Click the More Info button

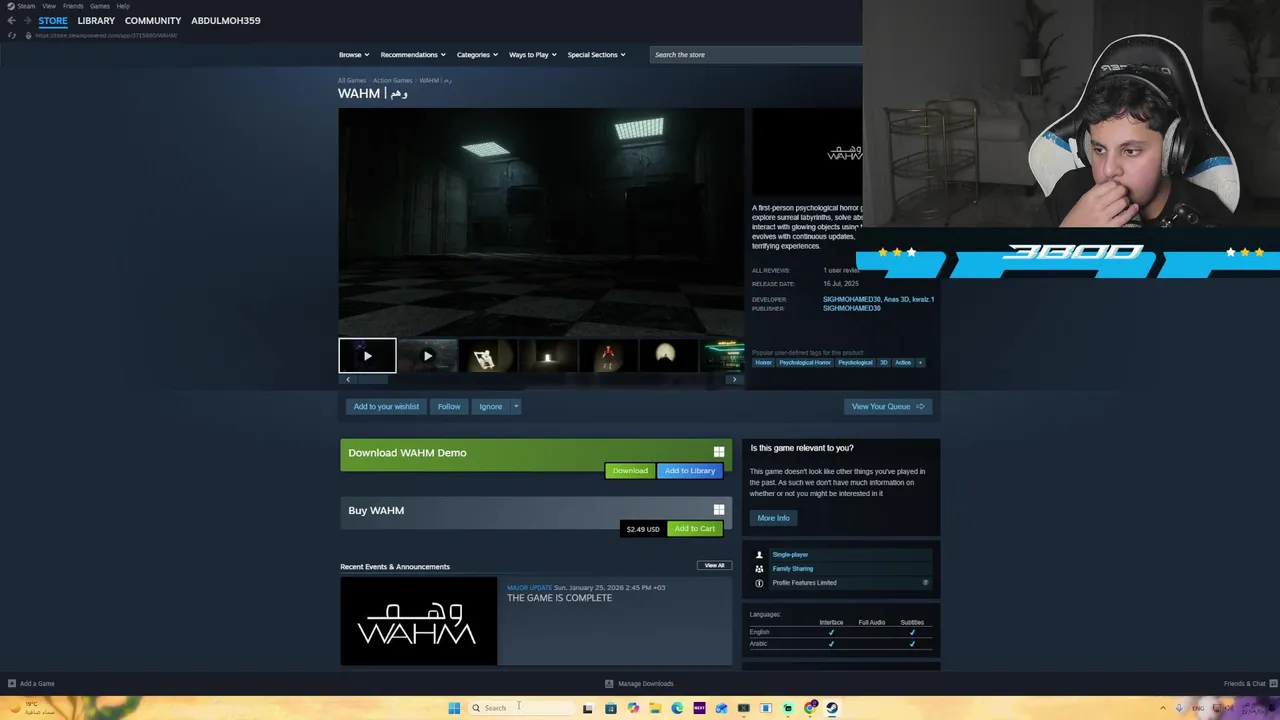point(773,518)
